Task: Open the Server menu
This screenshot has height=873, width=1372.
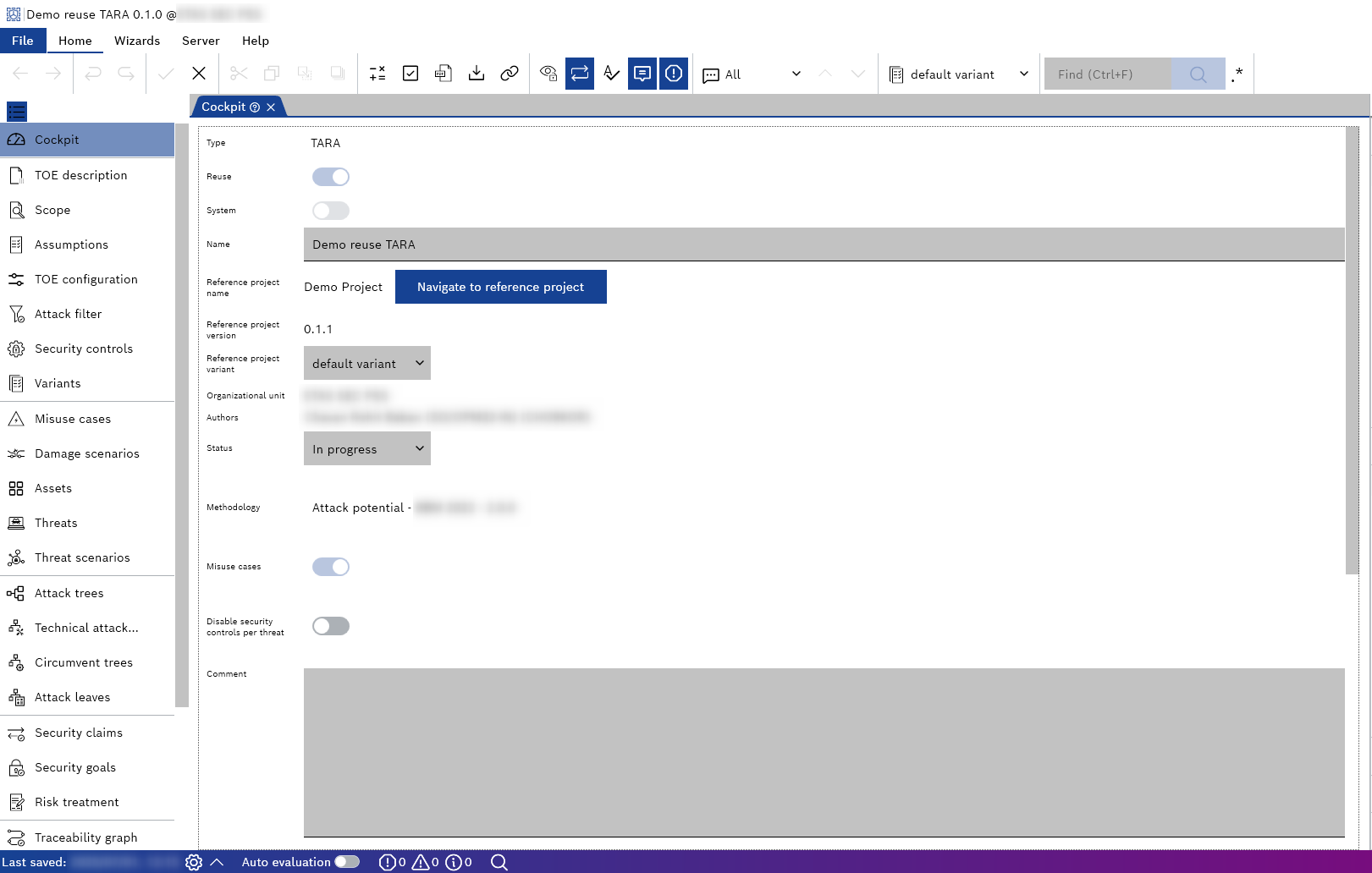Action: pyautogui.click(x=201, y=41)
